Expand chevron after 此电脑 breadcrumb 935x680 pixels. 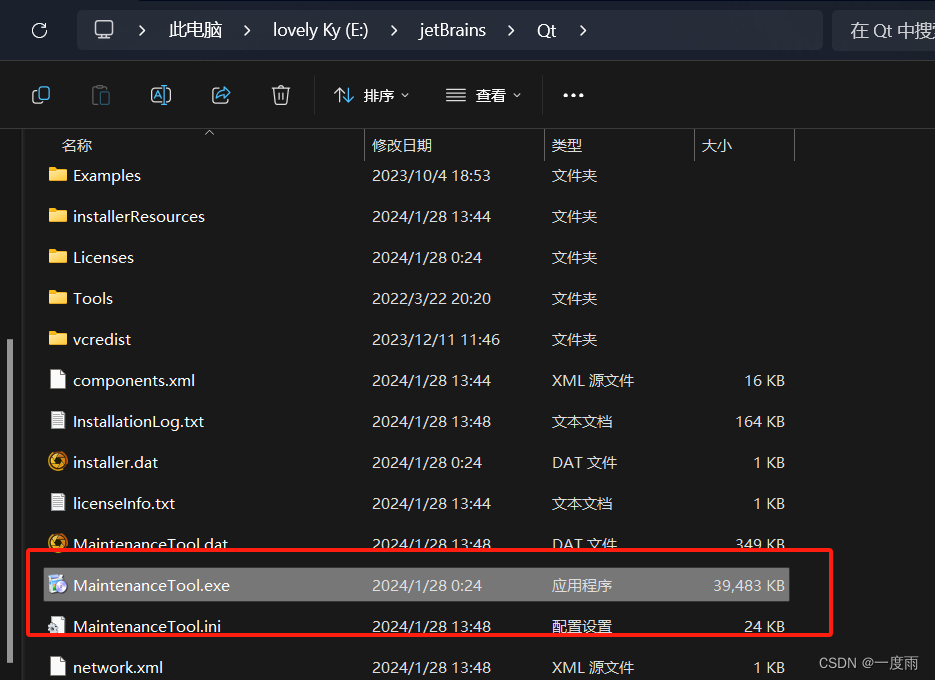point(247,30)
